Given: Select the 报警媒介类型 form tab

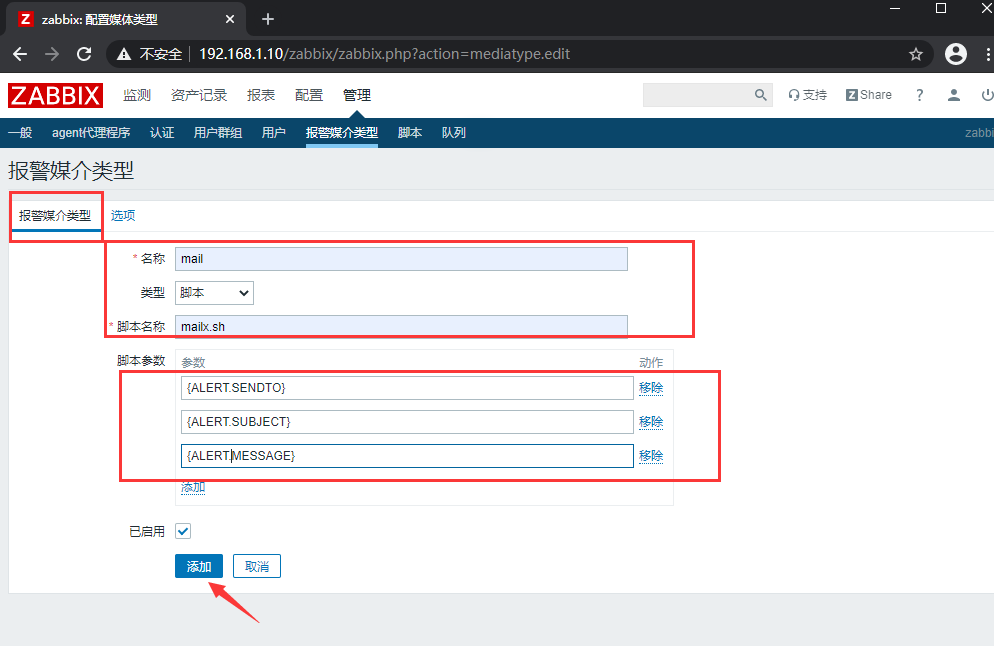Looking at the screenshot, I should coord(55,216).
